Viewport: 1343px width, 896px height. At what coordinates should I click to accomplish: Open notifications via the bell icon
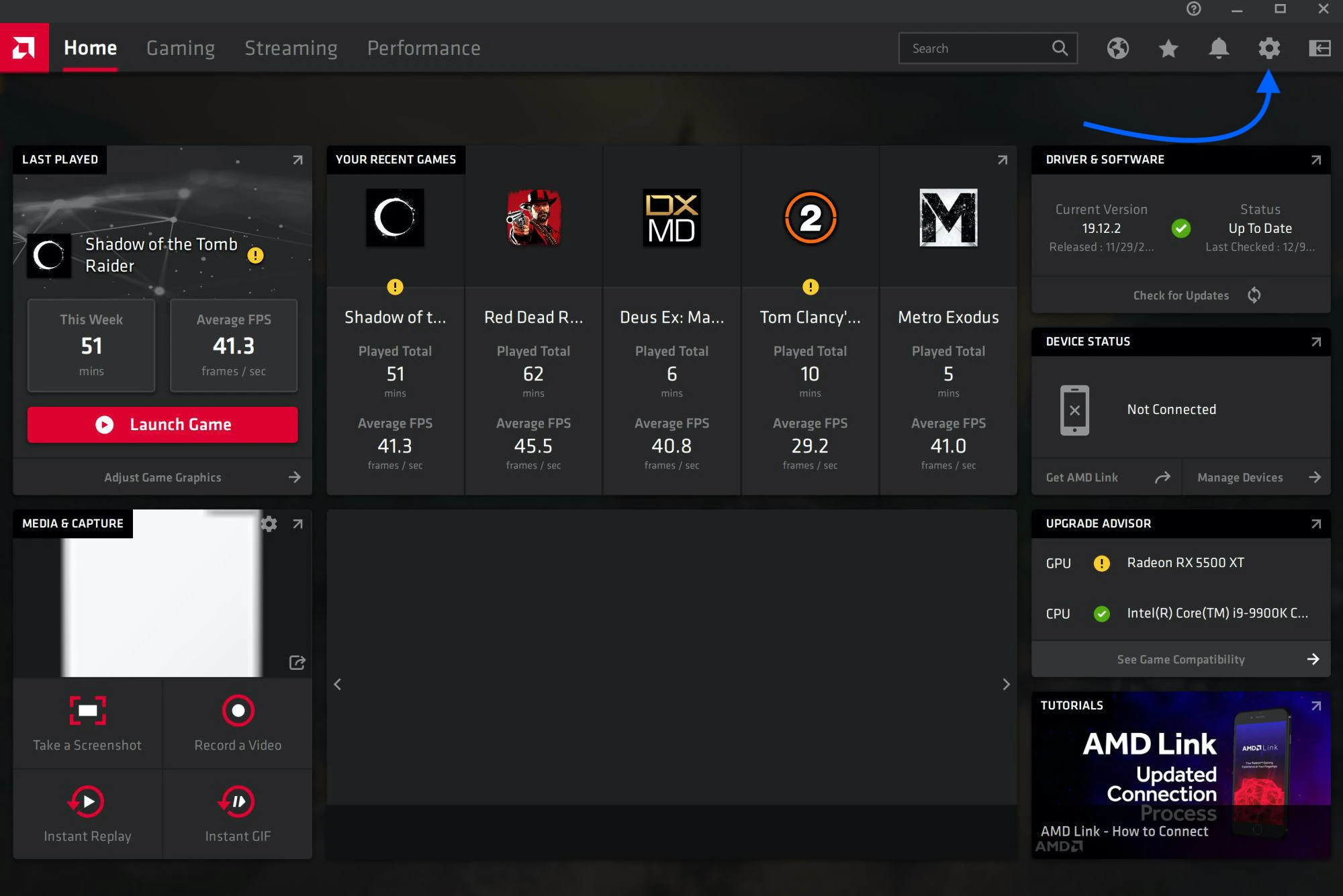1218,48
